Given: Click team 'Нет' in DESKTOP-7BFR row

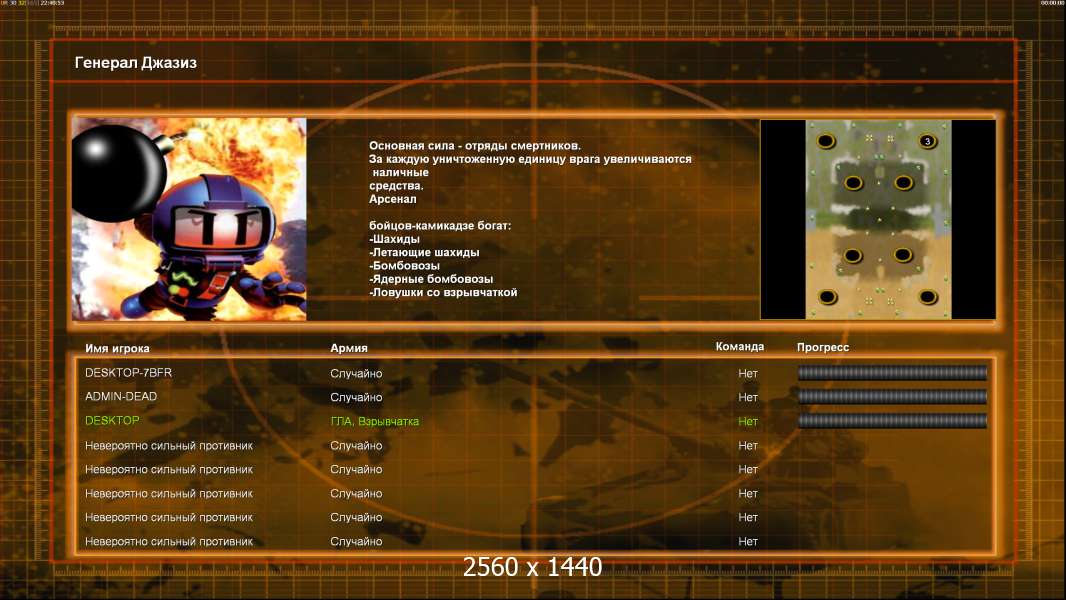Looking at the screenshot, I should [748, 373].
